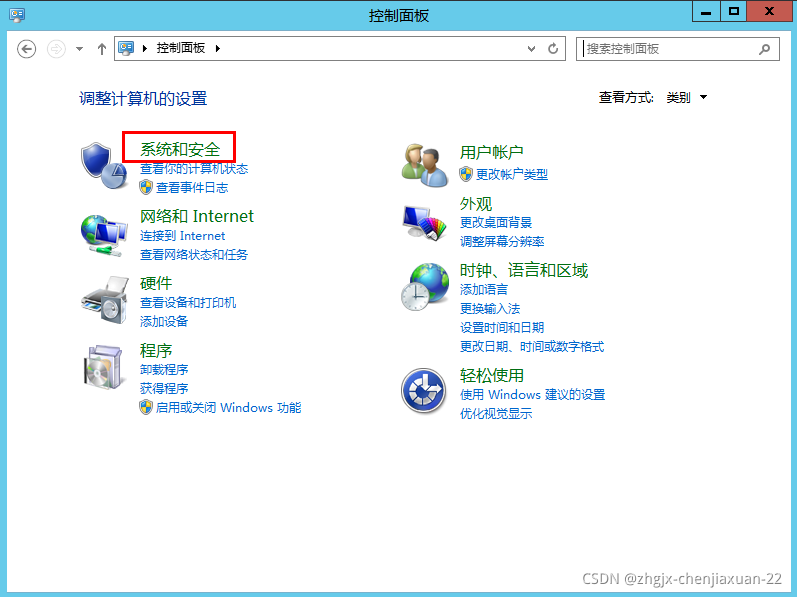This screenshot has width=797, height=597.
Task: Expand the chevron after 控制面板 in breadcrumb
Action: click(218, 48)
